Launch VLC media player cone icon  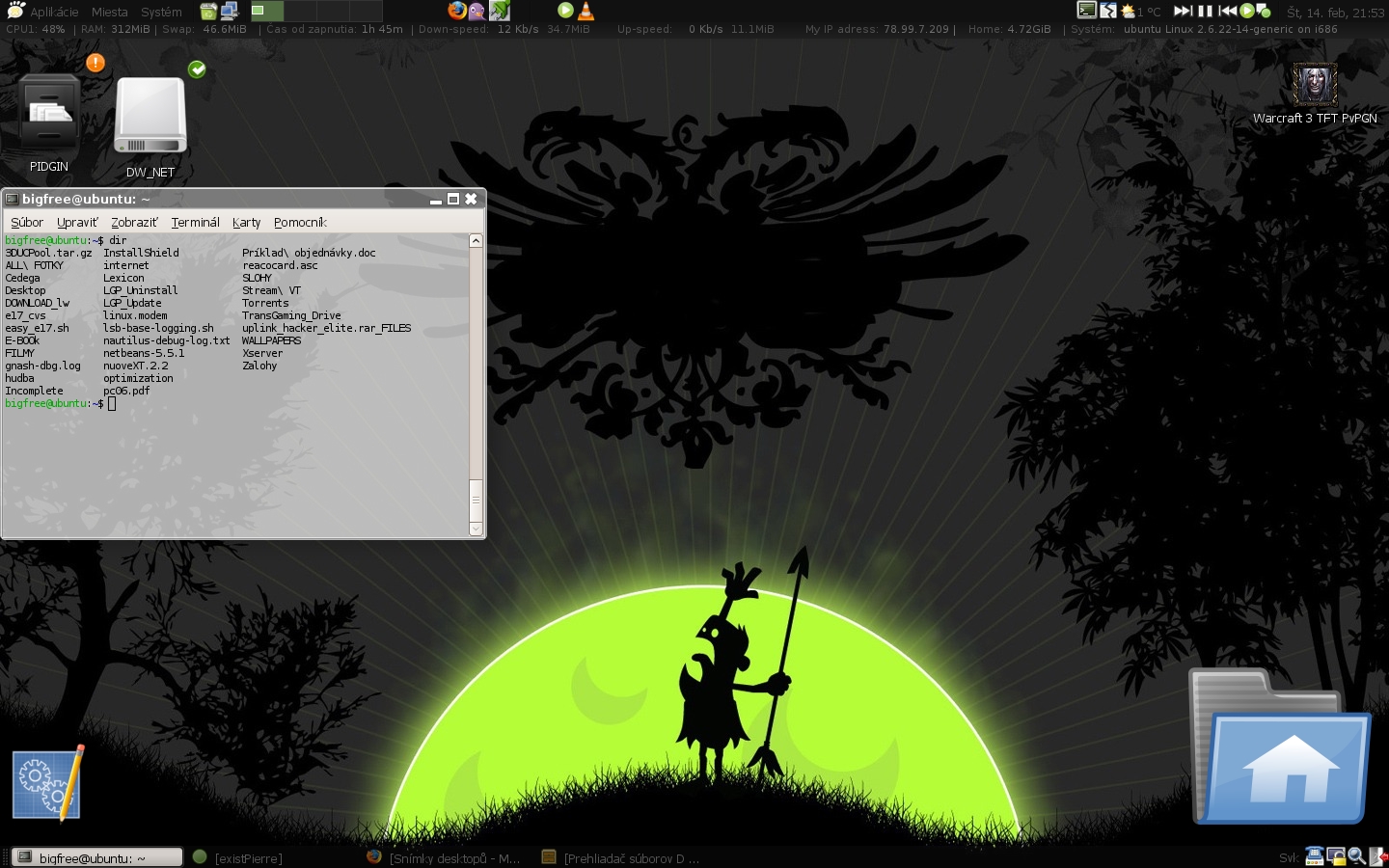coord(586,12)
